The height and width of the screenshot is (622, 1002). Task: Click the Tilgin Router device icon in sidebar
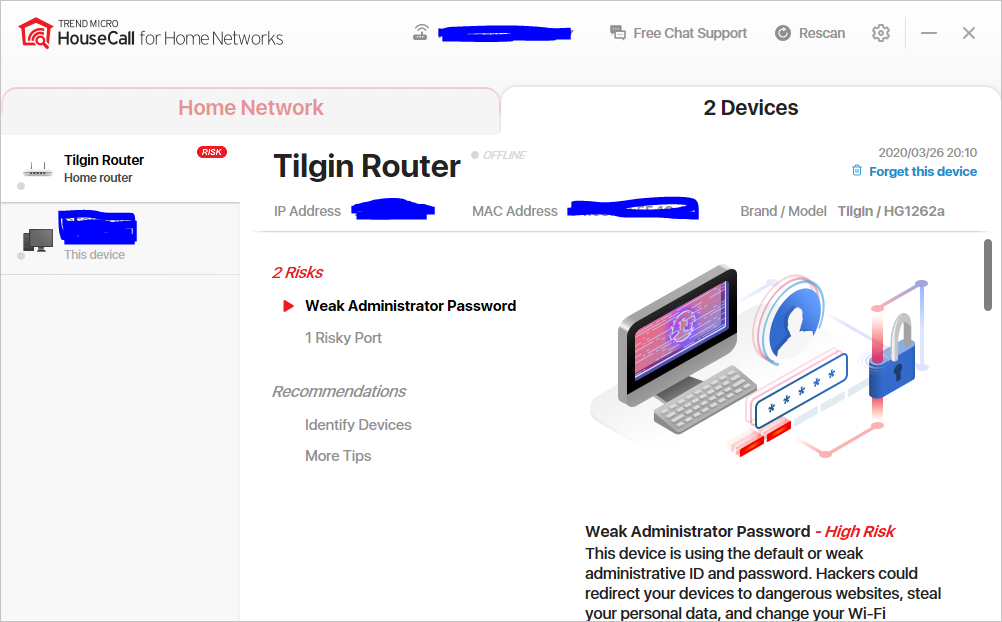37,169
